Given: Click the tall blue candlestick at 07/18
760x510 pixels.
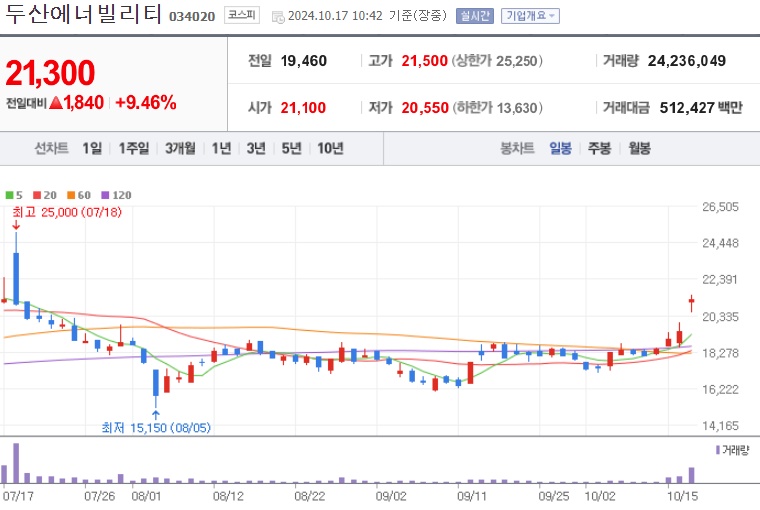Looking at the screenshot, I should [16, 278].
